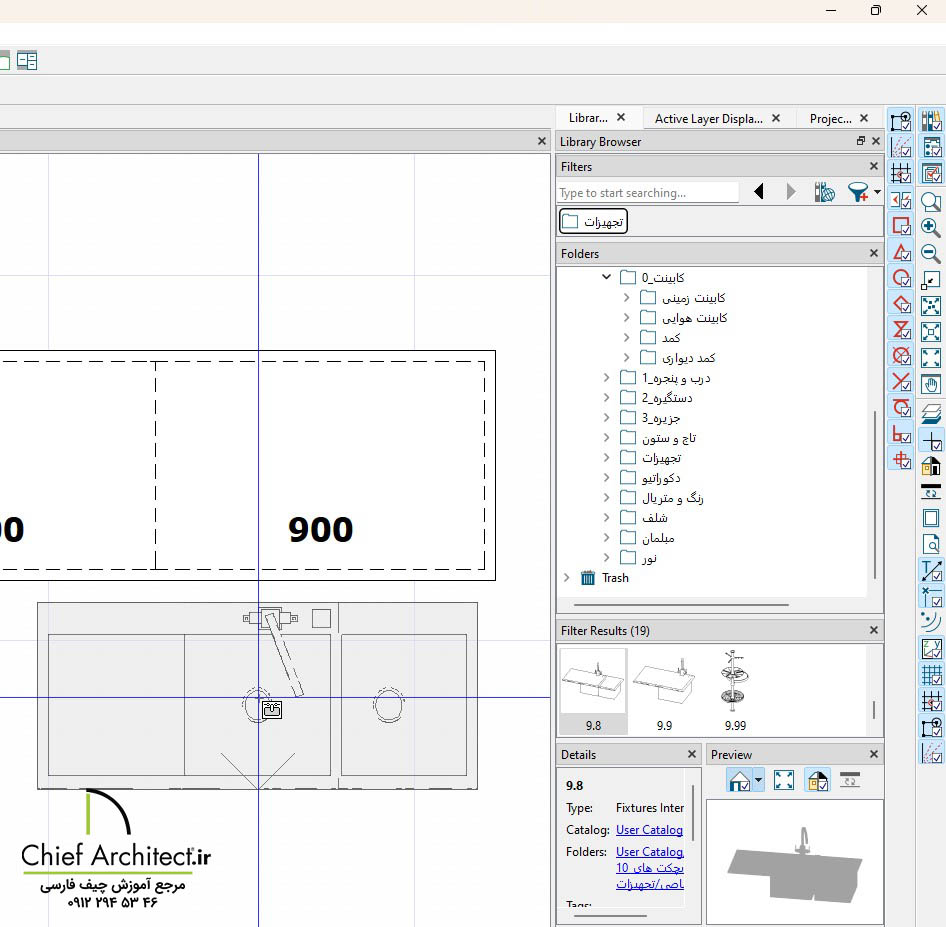Click the library back navigation arrow
The height and width of the screenshot is (927, 946).
coord(759,192)
